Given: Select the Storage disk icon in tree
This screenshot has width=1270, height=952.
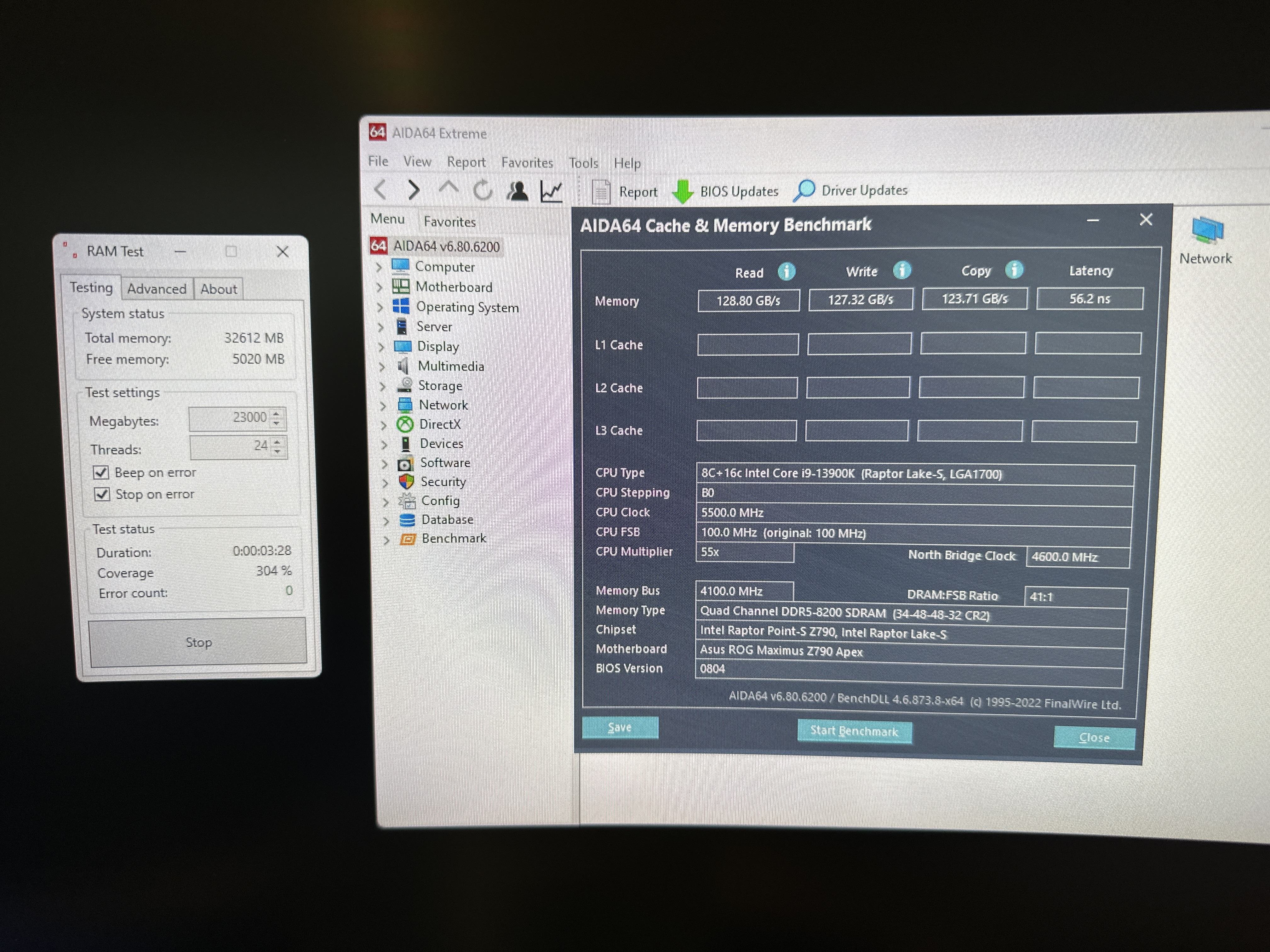Looking at the screenshot, I should [x=405, y=384].
